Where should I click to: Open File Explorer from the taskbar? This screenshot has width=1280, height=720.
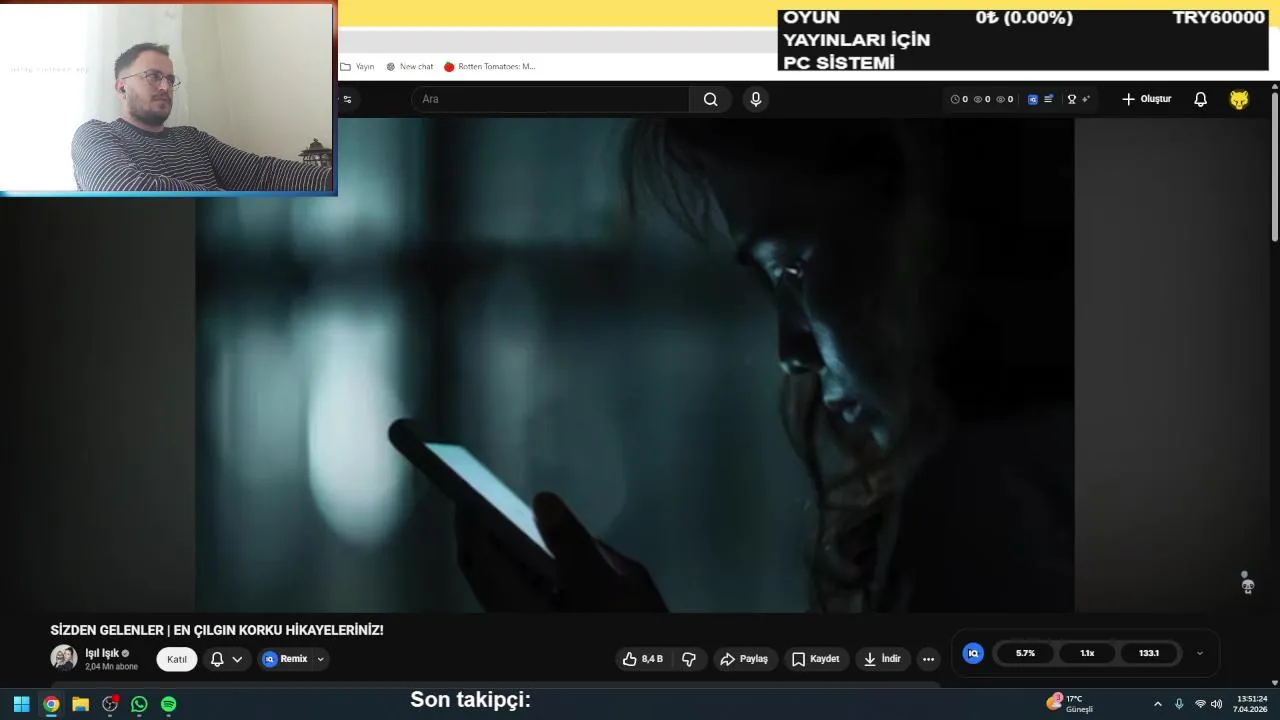tap(80, 704)
